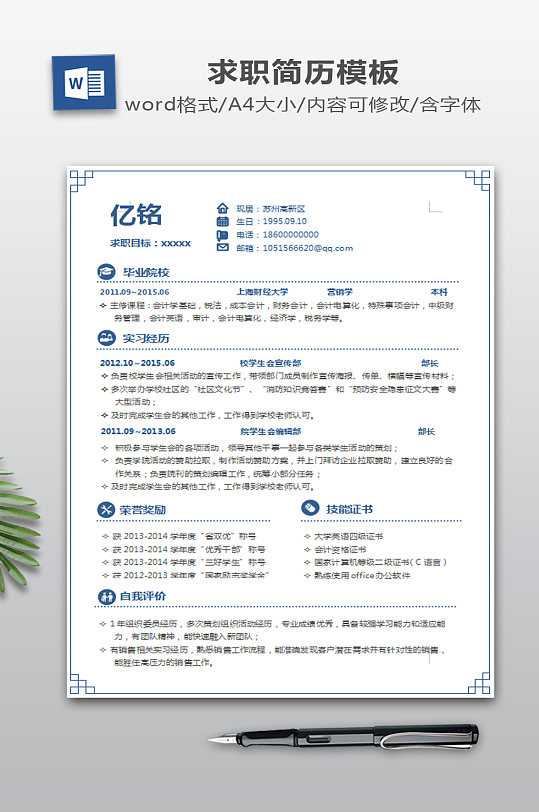Click the calendar icon beside 生日
Image resolution: width=539 pixels, height=812 pixels.
point(222,222)
